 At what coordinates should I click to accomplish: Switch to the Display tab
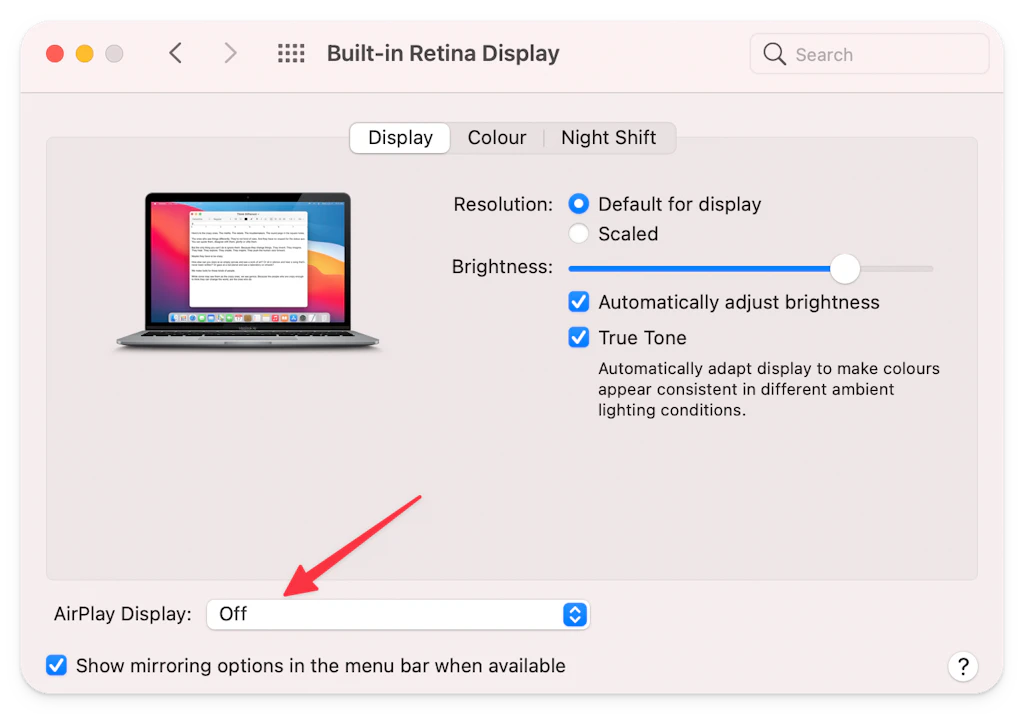click(x=400, y=138)
